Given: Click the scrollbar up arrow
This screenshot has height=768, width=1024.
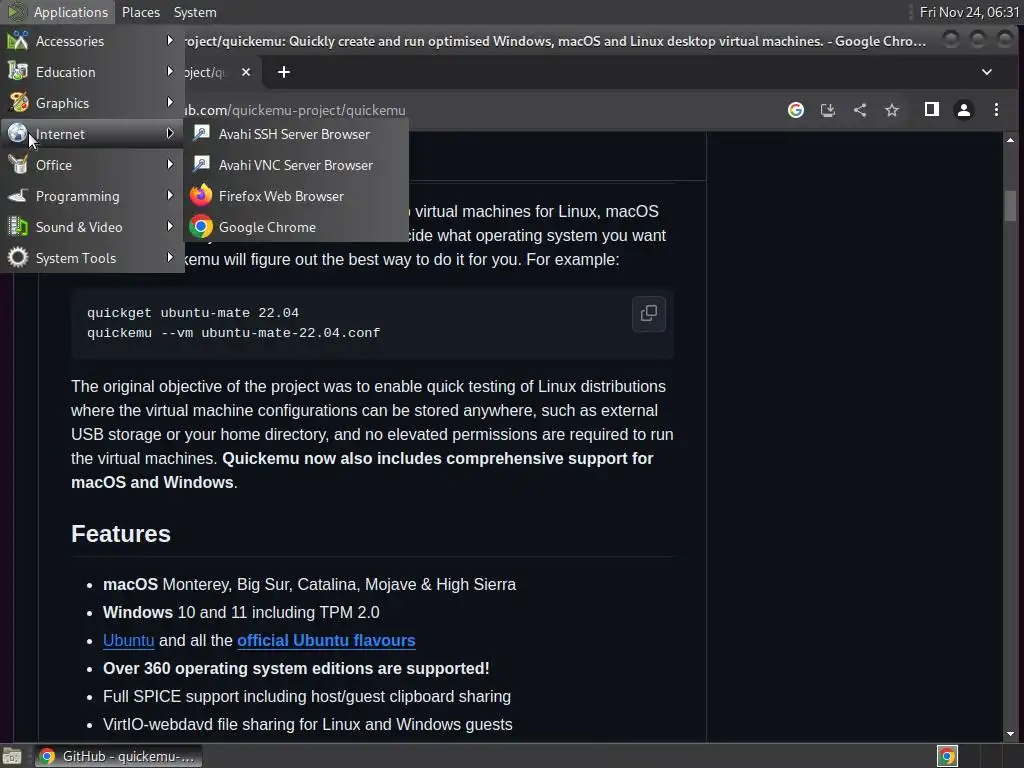Looking at the screenshot, I should point(1010,140).
